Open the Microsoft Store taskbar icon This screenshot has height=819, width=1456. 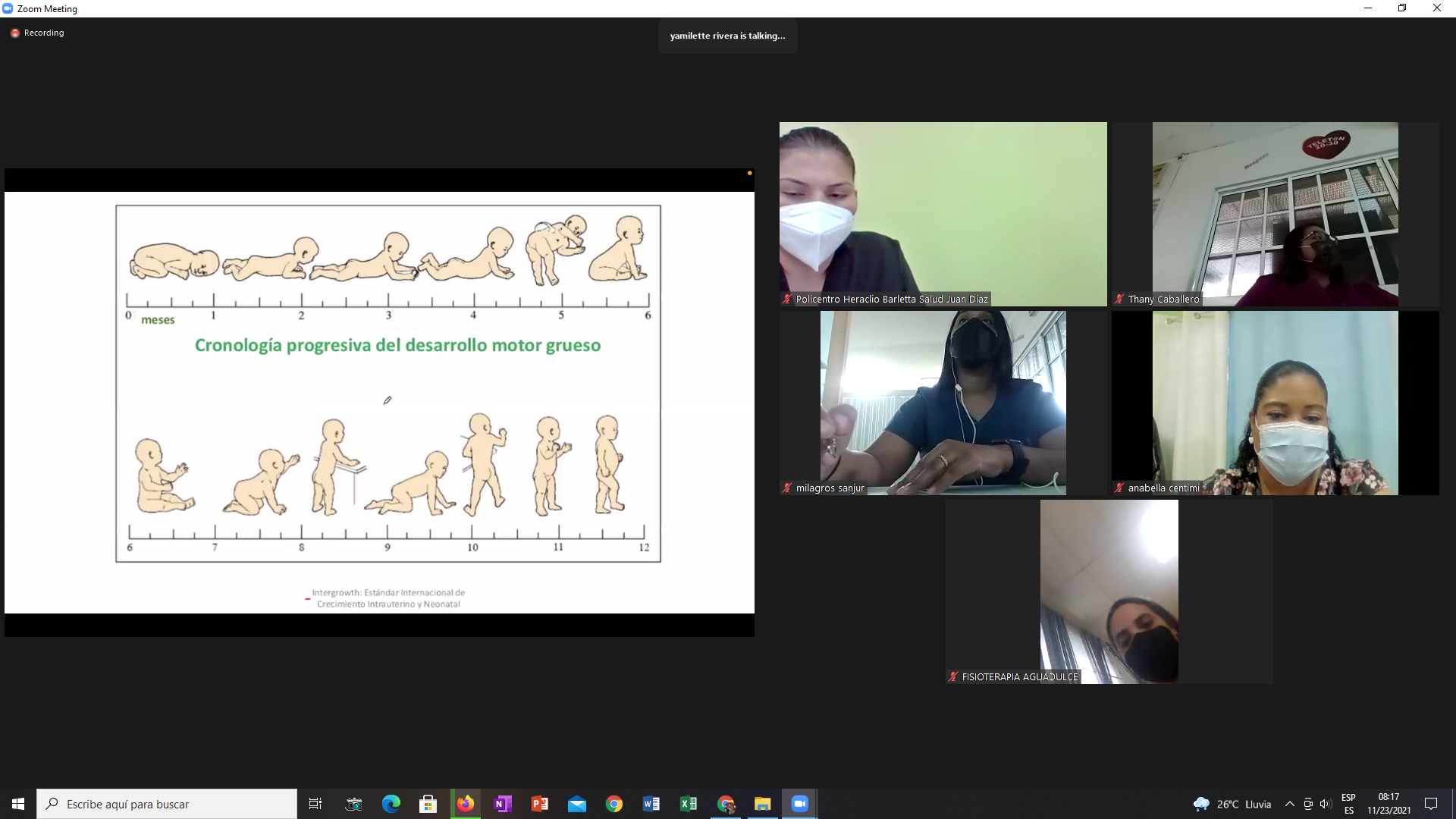click(x=428, y=804)
